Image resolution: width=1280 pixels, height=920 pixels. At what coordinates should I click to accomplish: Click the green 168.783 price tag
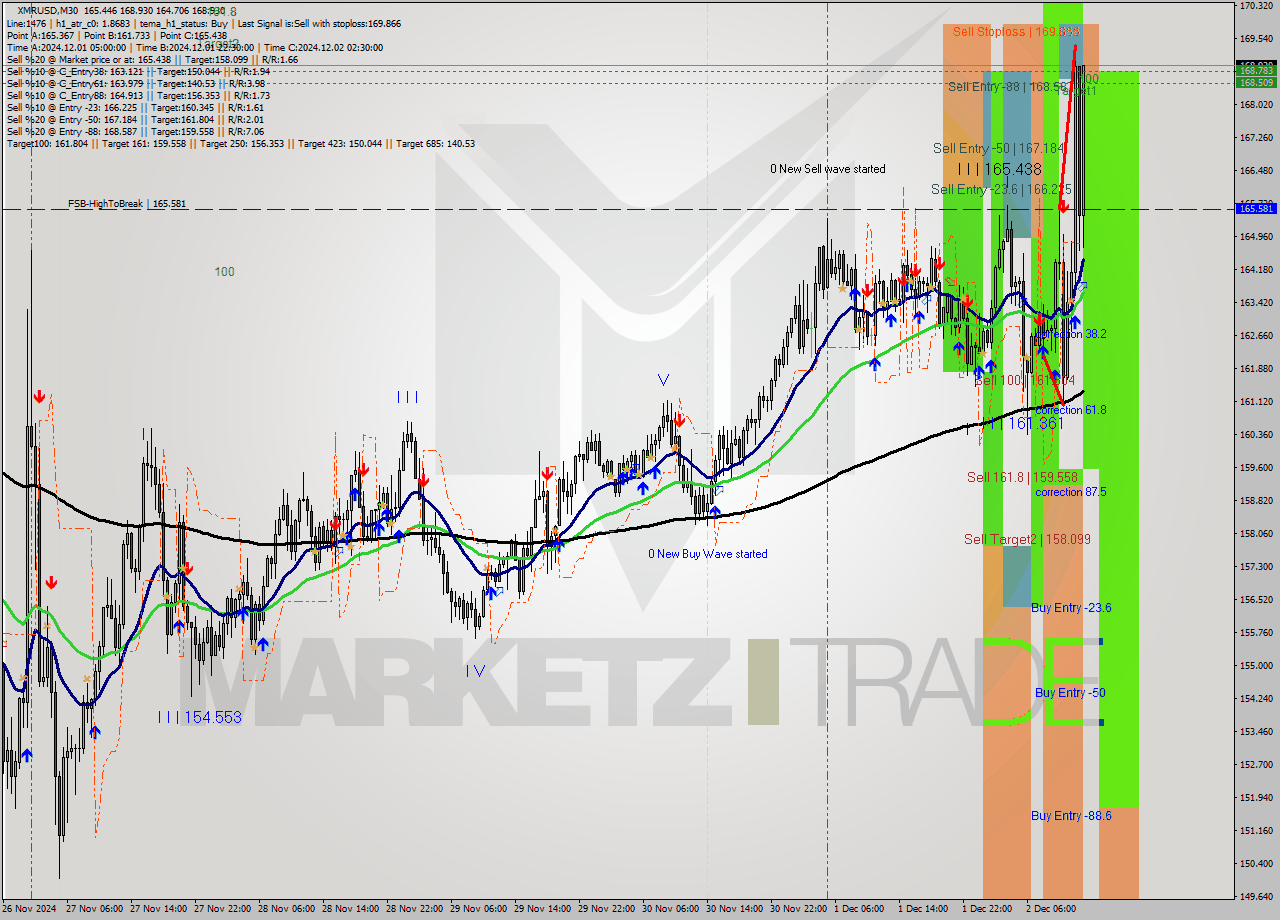pos(1257,71)
